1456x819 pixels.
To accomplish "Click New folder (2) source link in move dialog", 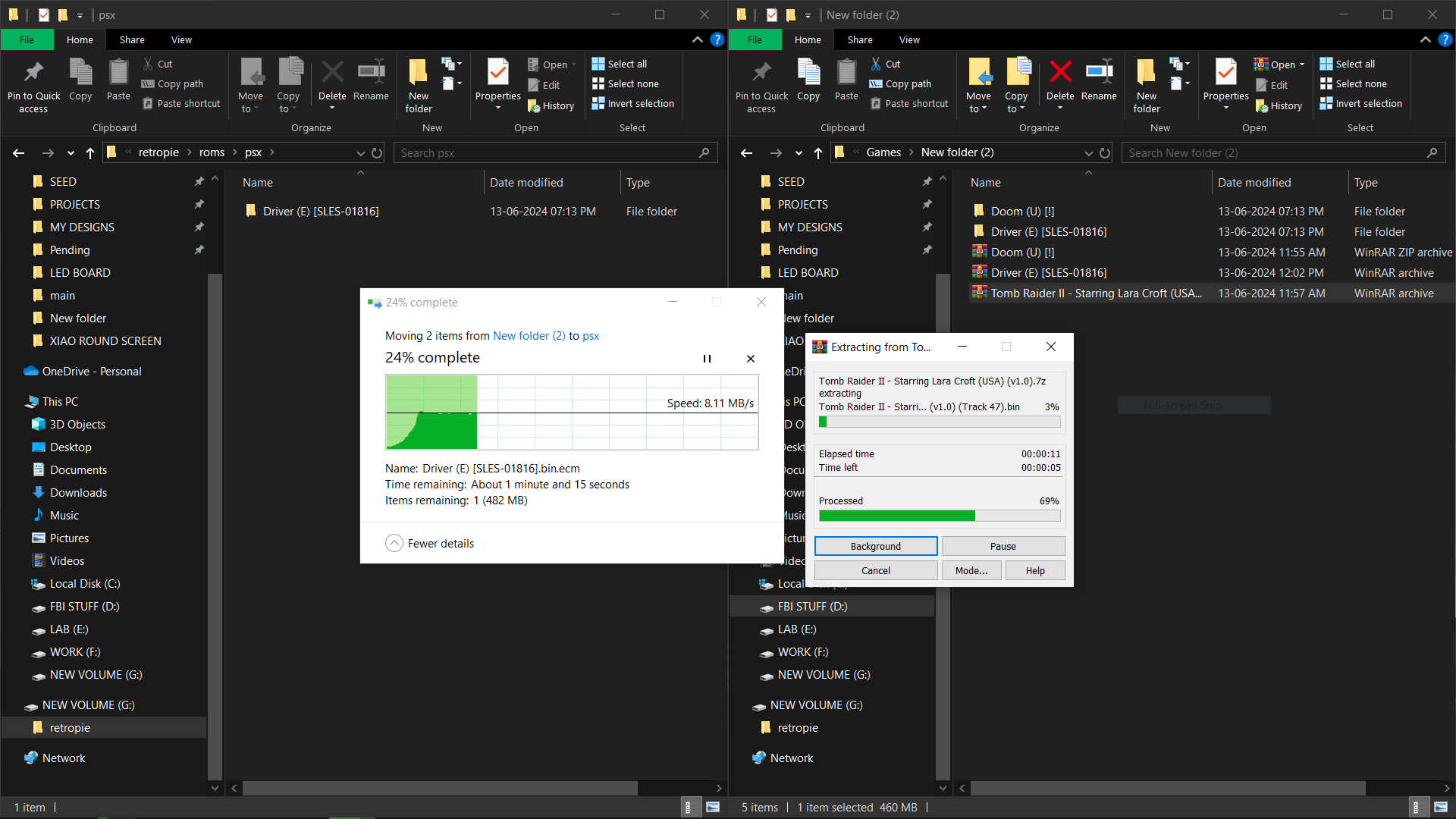I will point(529,336).
